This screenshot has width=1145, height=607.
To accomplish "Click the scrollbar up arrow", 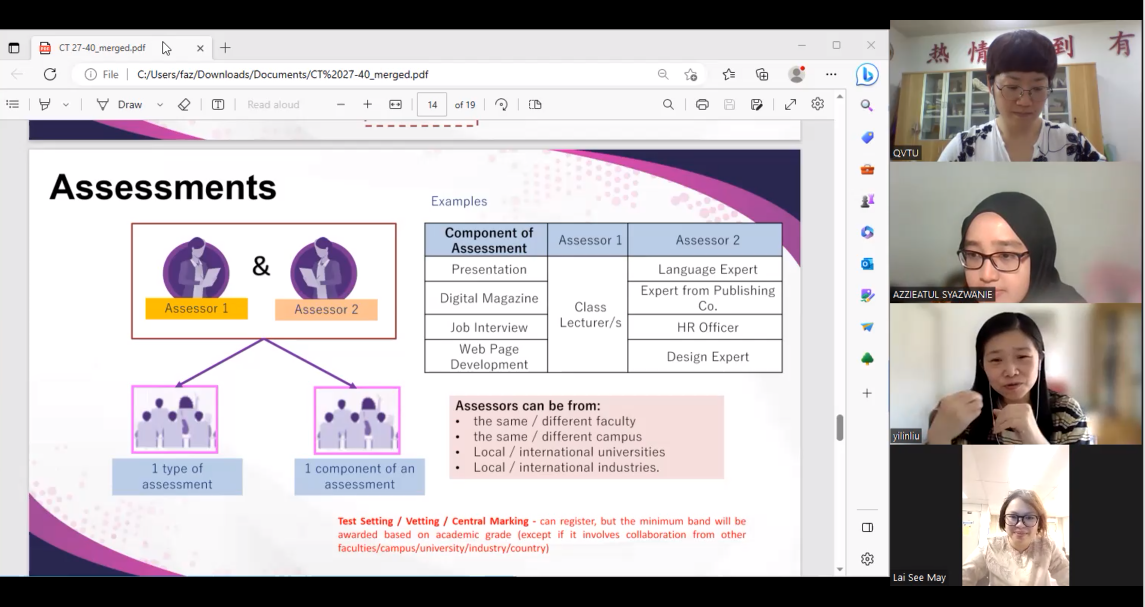I will (840, 96).
